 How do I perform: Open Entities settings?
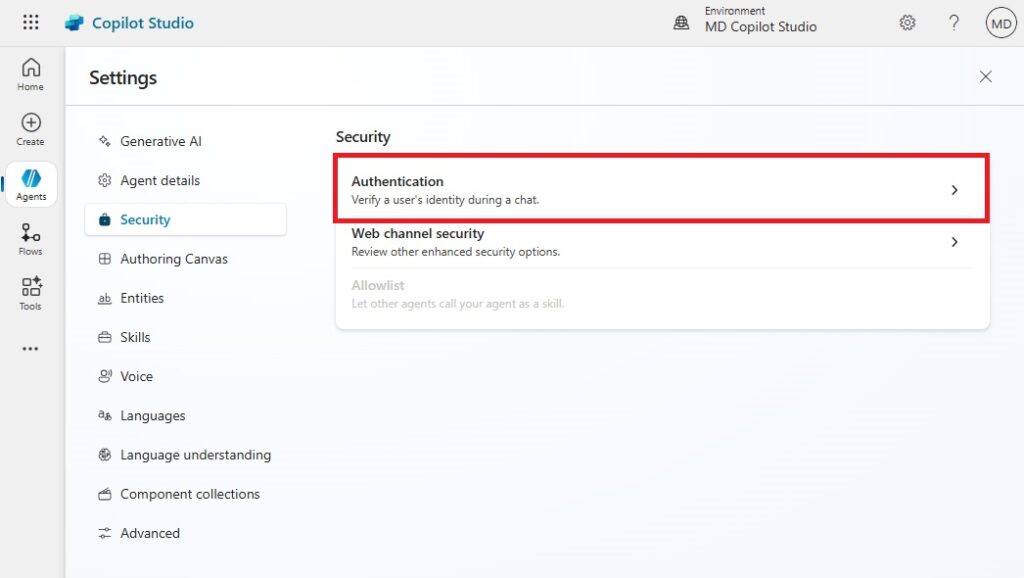click(x=185, y=298)
